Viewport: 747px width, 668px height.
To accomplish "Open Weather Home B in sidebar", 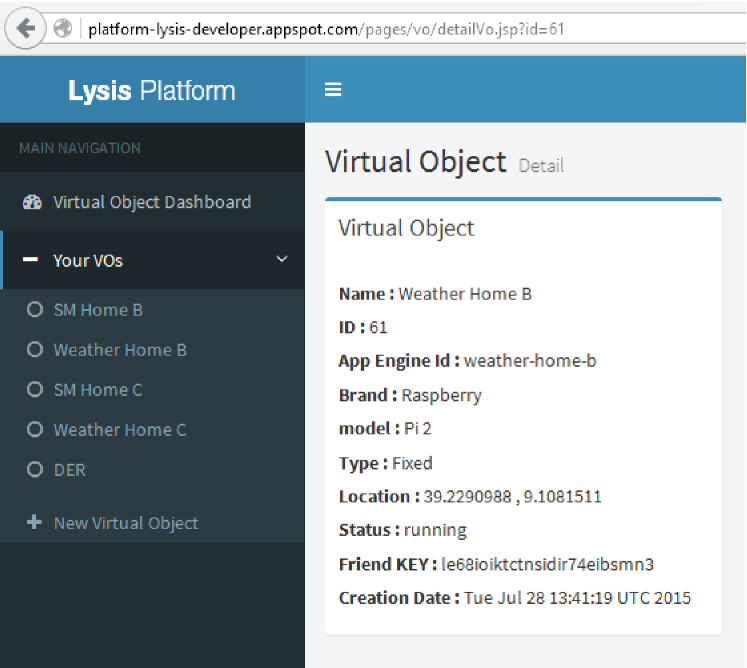I will coord(120,350).
